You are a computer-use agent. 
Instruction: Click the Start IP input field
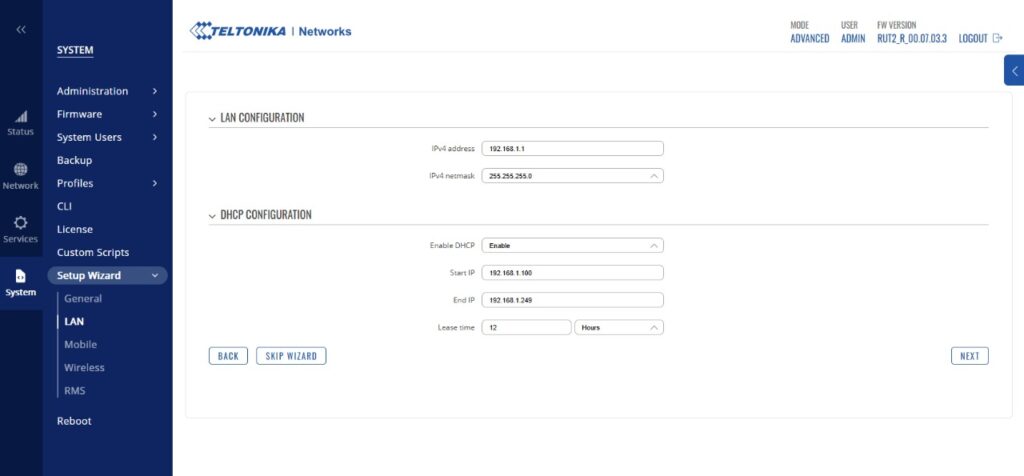point(572,272)
